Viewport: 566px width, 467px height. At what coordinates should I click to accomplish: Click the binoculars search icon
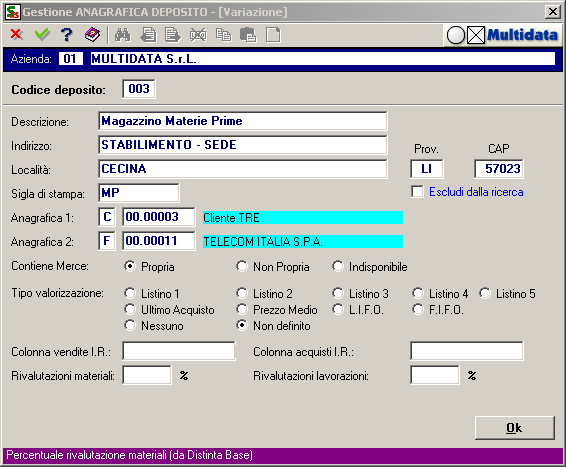(123, 35)
